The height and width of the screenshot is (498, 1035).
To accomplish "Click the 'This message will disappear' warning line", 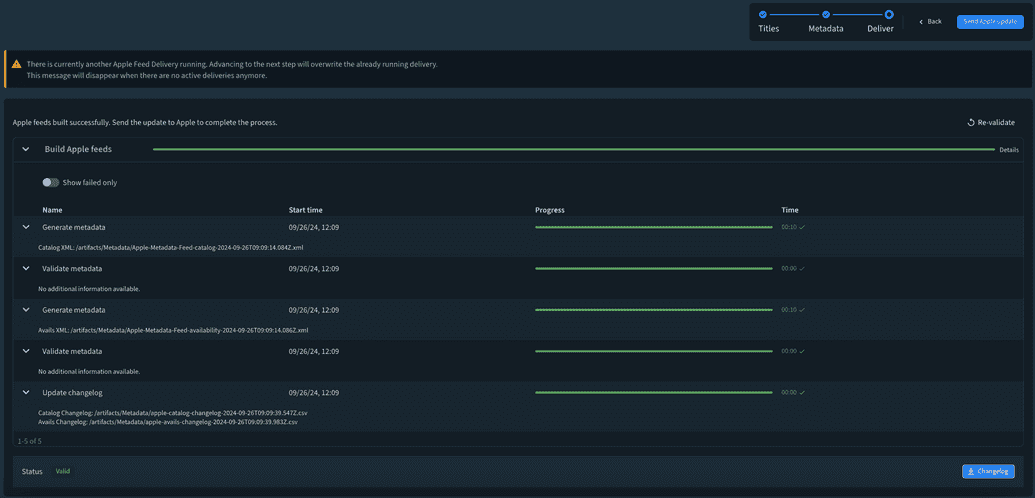I will 147,75.
